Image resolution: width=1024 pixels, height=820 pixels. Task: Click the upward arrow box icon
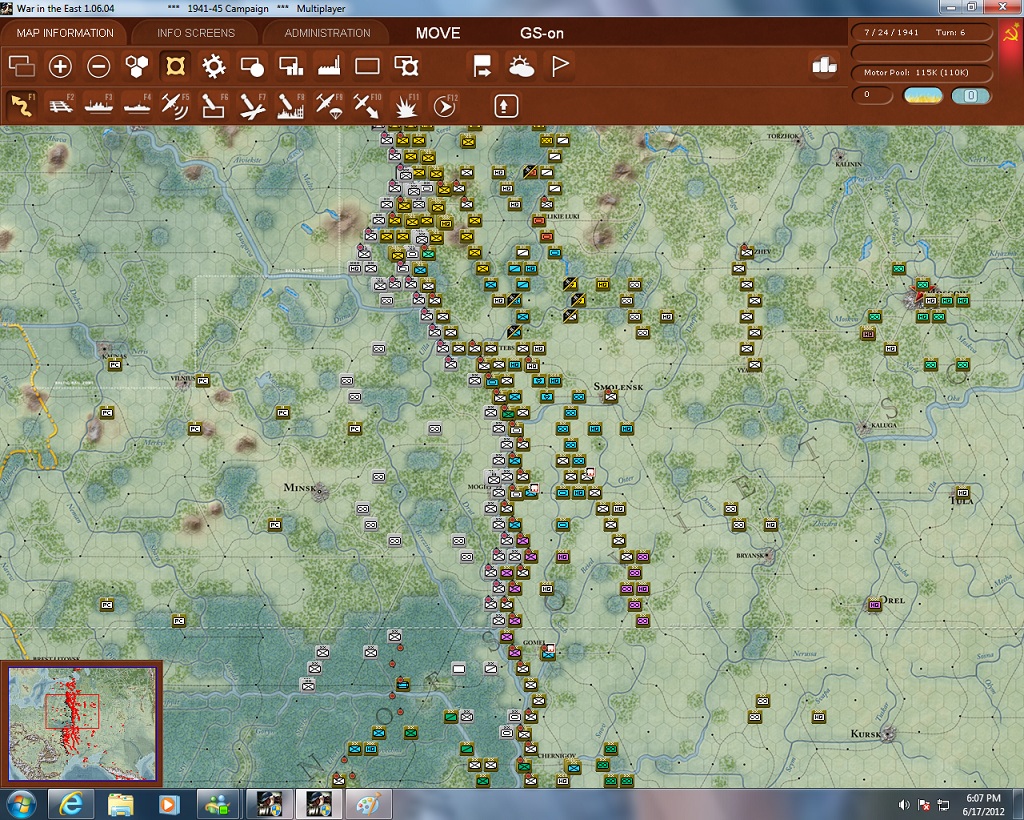(506, 106)
